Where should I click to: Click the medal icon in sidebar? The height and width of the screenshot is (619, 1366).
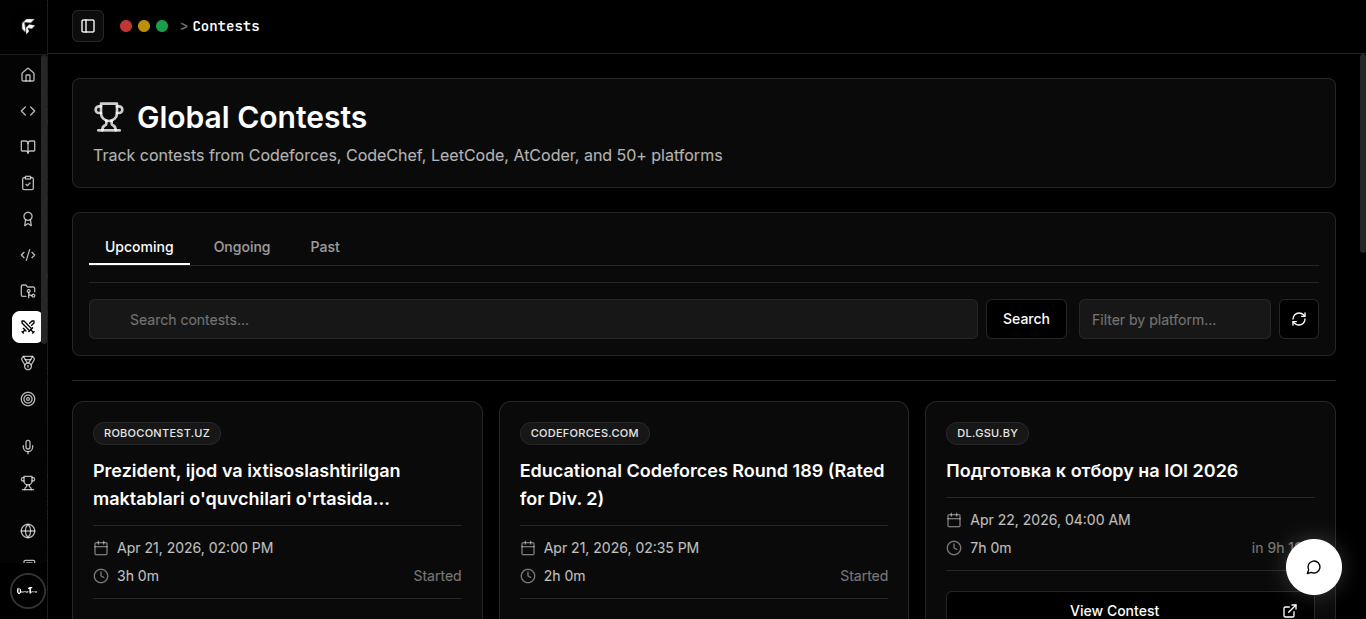pos(28,363)
